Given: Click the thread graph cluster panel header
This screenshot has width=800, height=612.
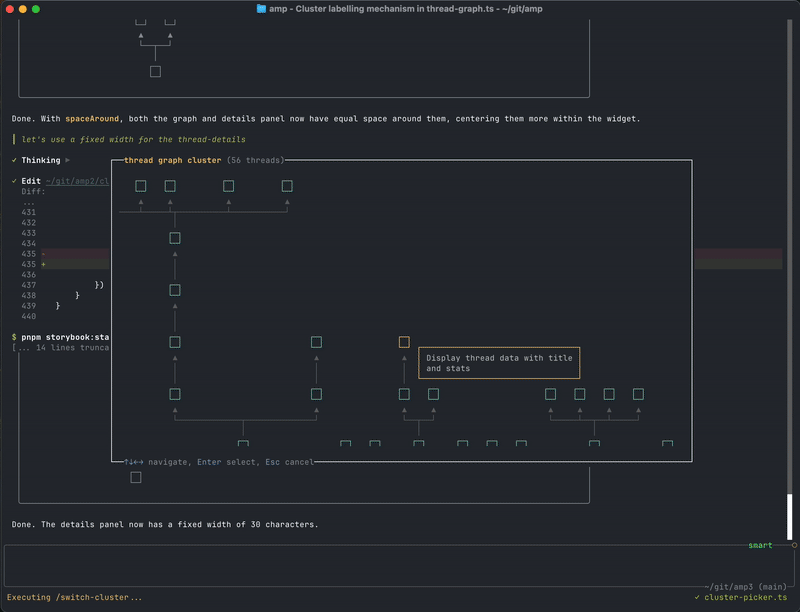Looking at the screenshot, I should click(x=160, y=159).
